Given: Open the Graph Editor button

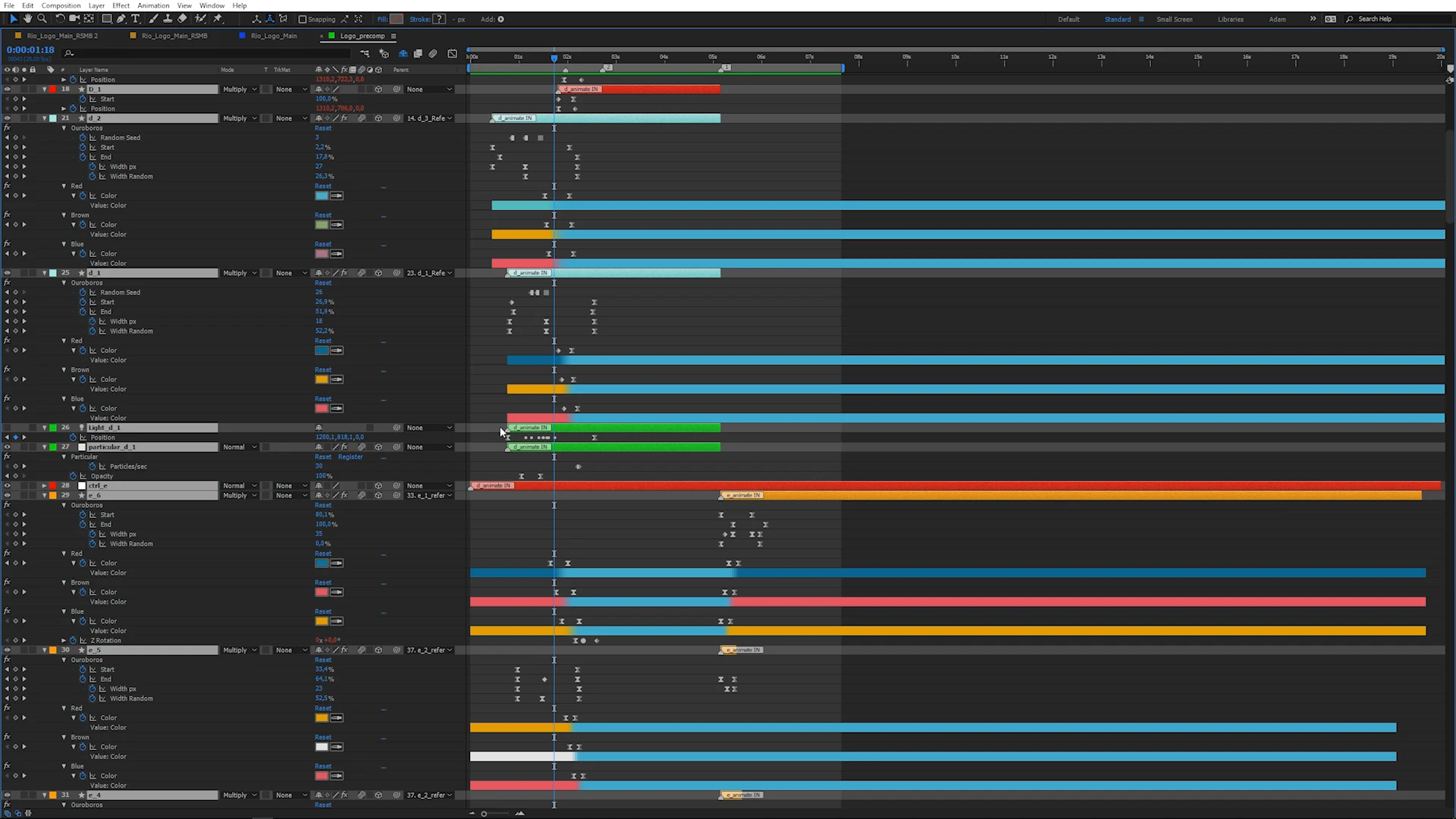Looking at the screenshot, I should click(453, 54).
